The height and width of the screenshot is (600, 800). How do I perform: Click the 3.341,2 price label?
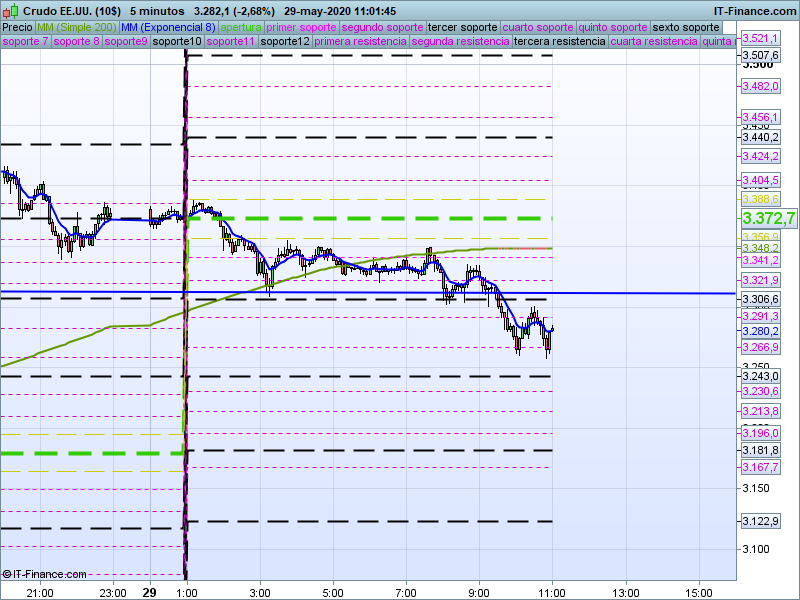coord(760,260)
